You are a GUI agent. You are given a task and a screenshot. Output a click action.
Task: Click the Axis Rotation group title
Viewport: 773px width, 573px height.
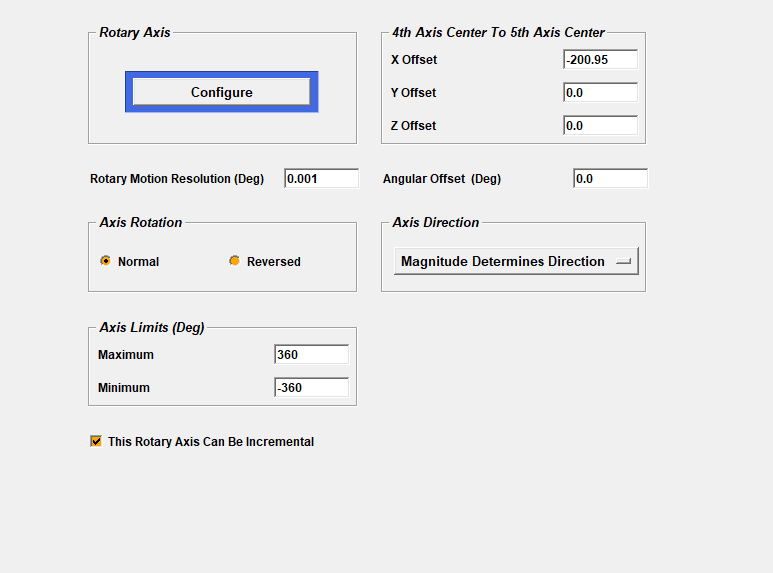point(141,222)
